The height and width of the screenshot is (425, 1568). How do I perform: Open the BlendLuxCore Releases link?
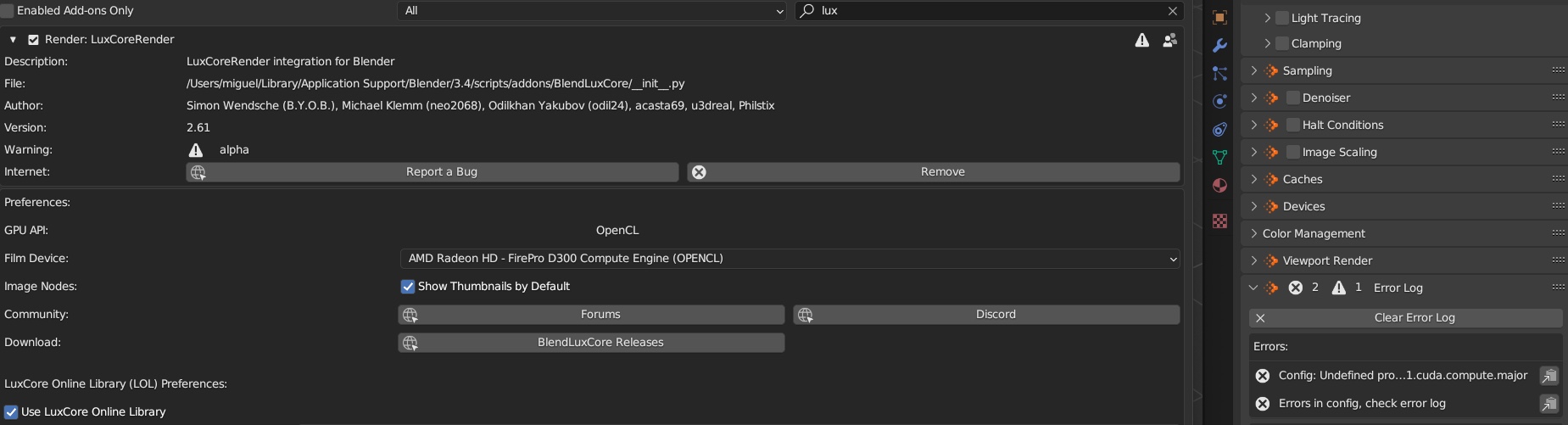coord(591,343)
